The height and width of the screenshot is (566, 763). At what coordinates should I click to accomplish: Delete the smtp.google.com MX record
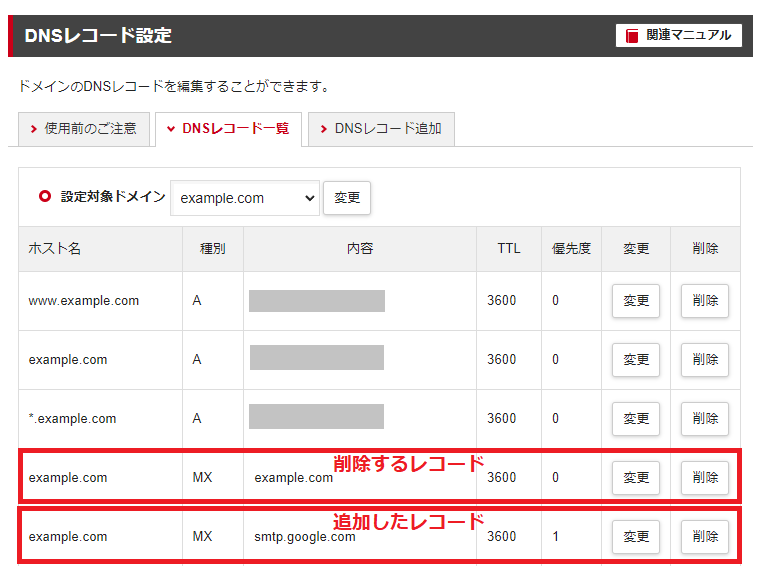[x=704, y=537]
